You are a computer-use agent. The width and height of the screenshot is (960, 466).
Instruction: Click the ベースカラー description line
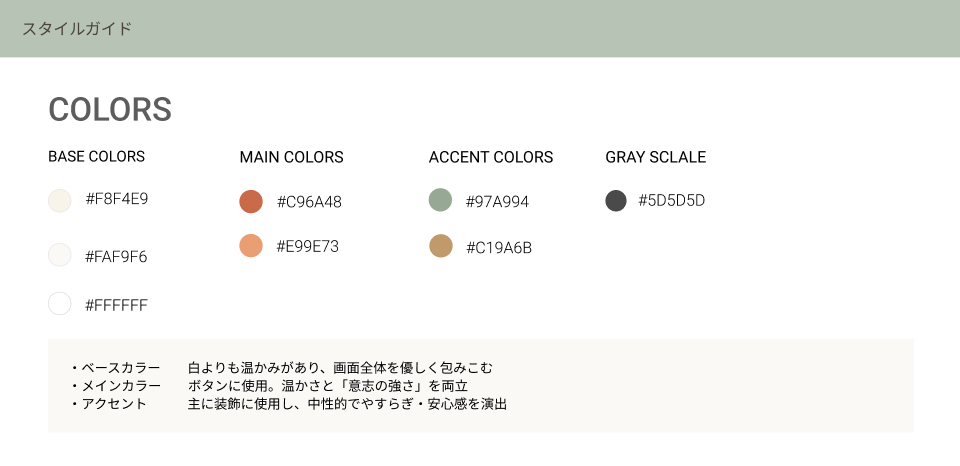285,368
